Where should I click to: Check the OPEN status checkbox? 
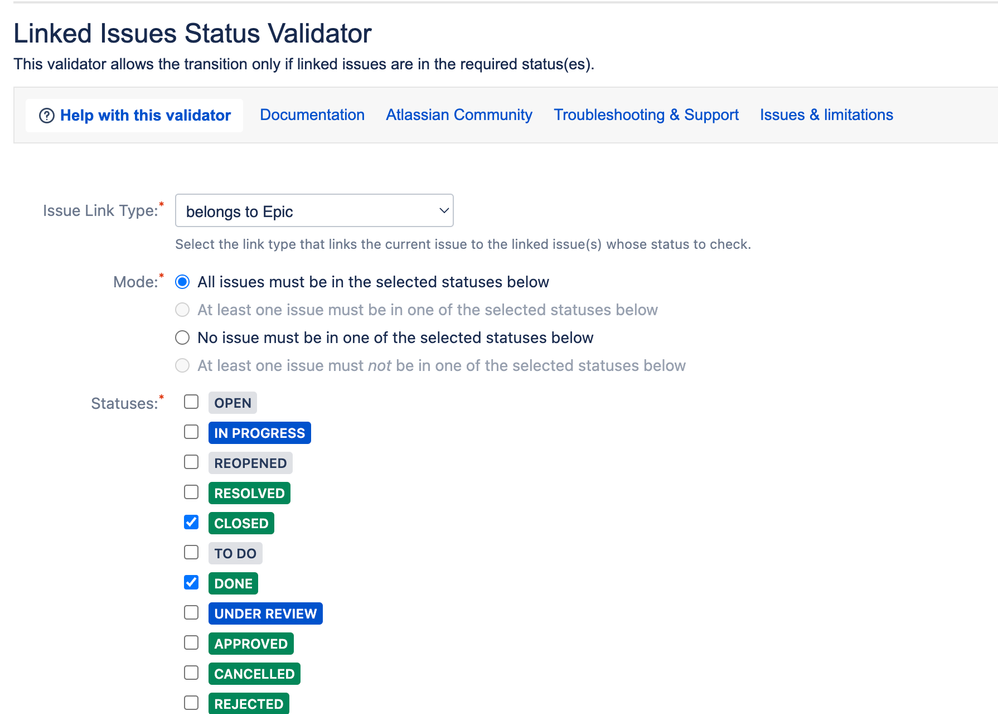tap(191, 402)
